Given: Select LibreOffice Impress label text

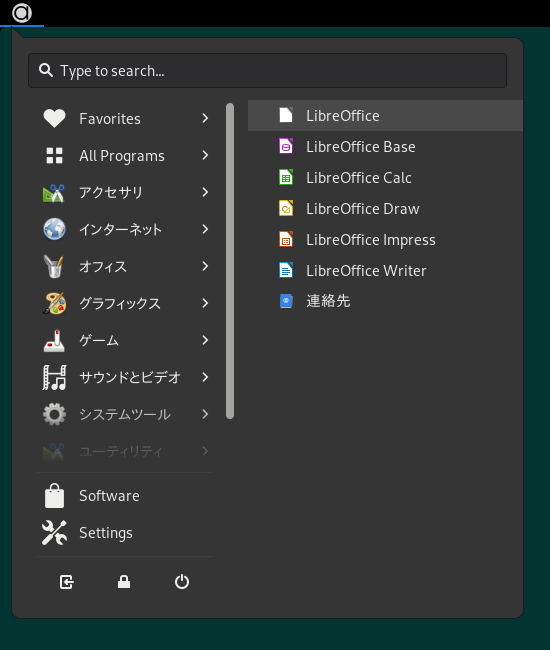Looking at the screenshot, I should point(371,240).
